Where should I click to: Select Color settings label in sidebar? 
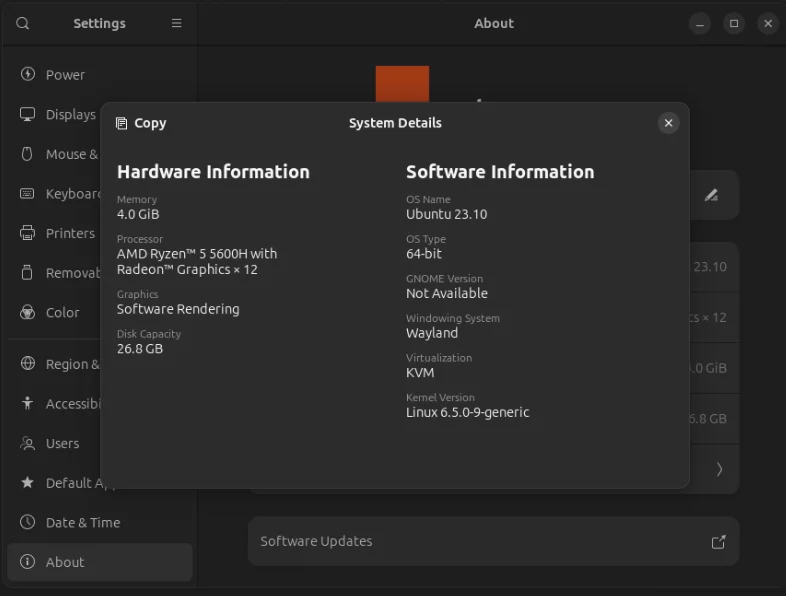point(63,313)
